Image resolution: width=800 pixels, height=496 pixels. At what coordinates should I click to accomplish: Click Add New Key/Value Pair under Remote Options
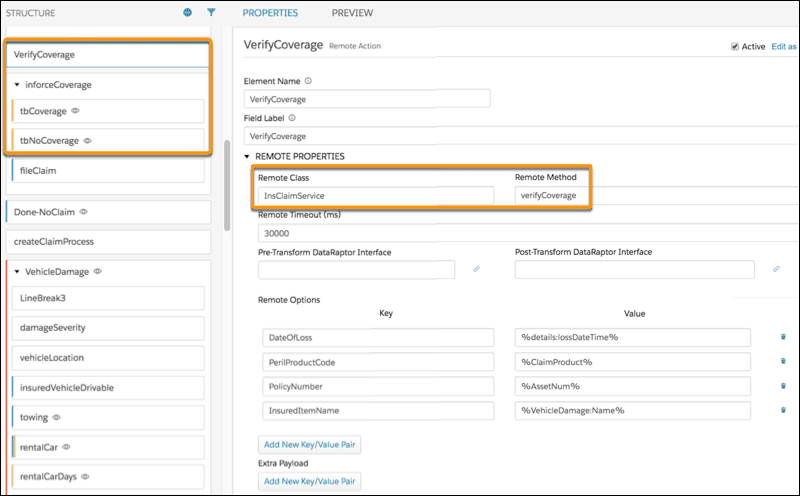[x=310, y=444]
